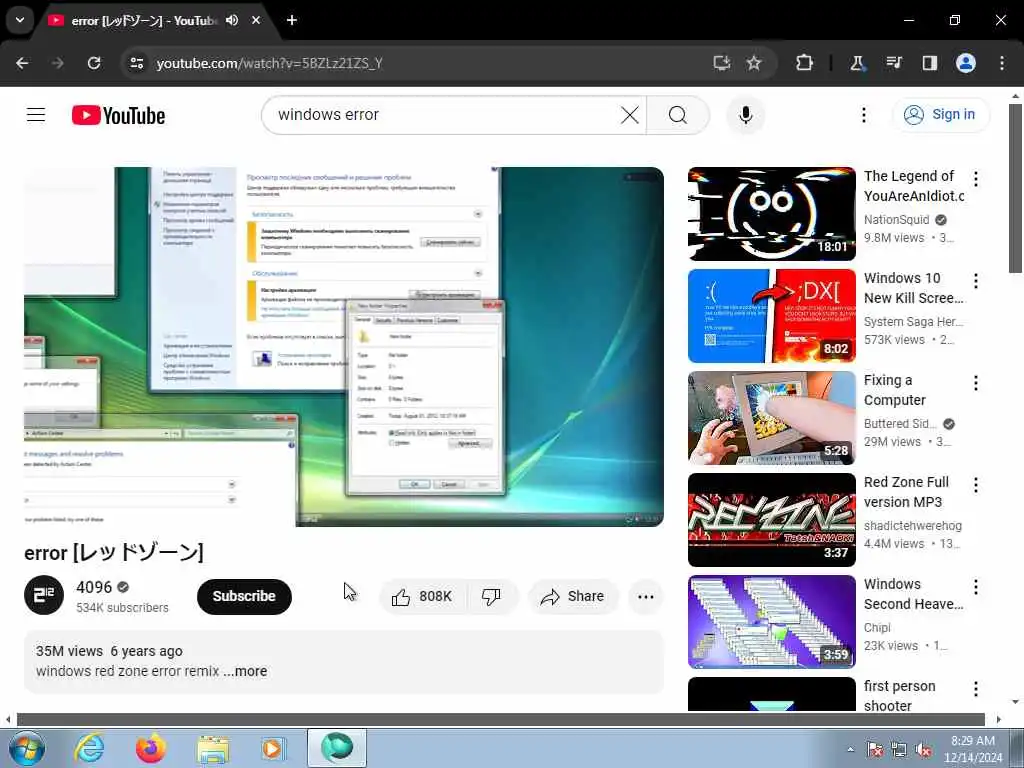Open Chrome Labs flask icon
This screenshot has height=768, width=1024.
click(x=857, y=63)
